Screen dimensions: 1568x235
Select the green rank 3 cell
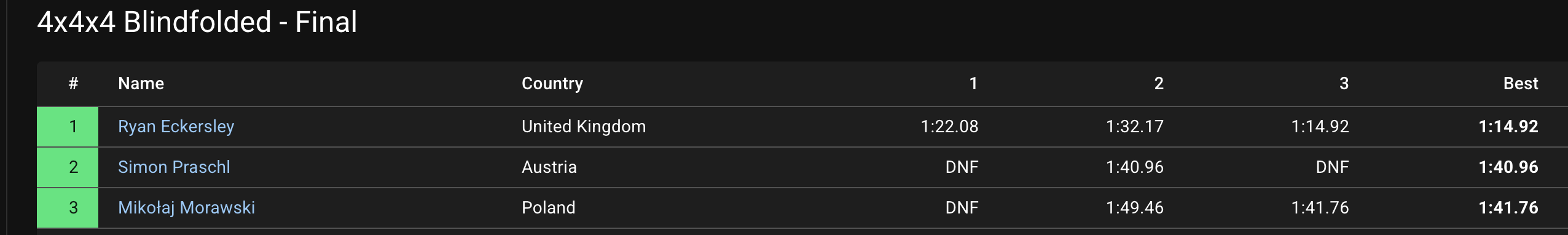coord(68,208)
